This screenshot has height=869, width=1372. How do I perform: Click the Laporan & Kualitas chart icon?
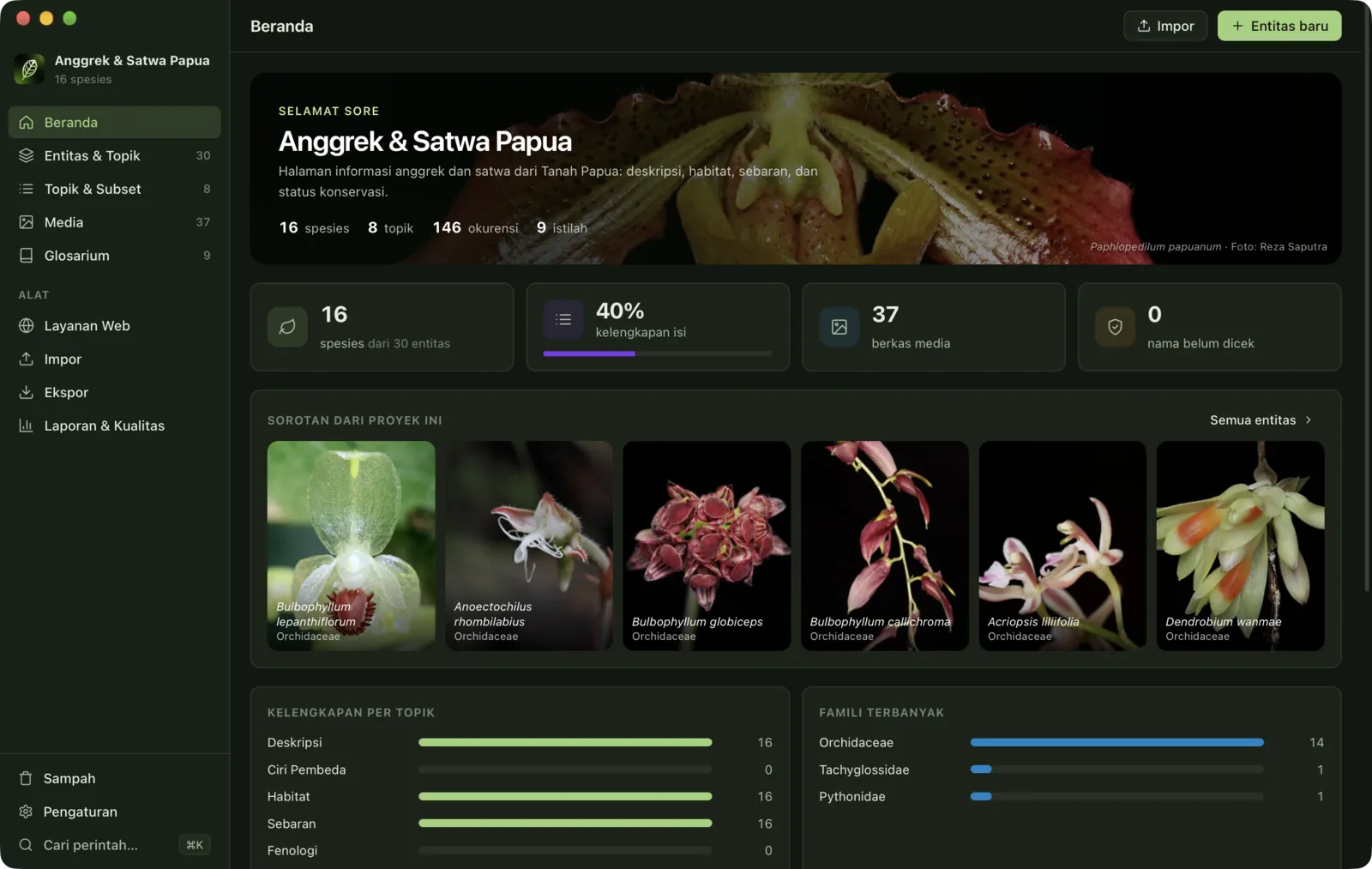(x=27, y=425)
